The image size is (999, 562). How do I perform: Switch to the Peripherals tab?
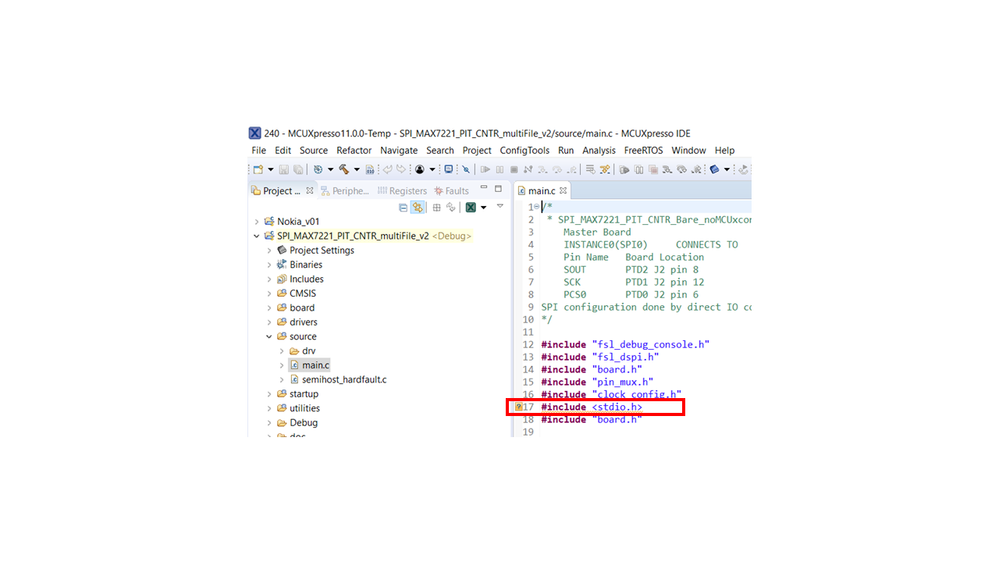[345, 191]
